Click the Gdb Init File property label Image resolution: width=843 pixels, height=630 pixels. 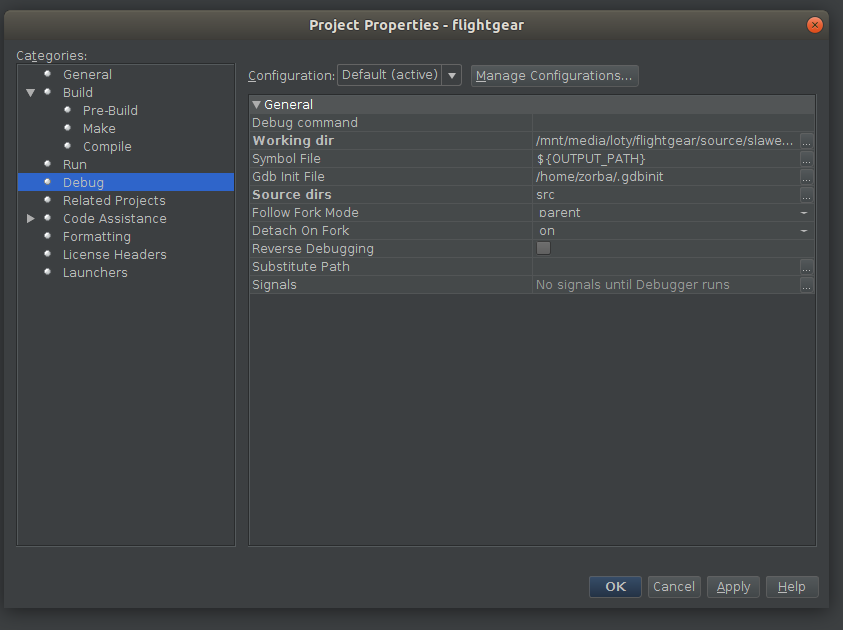pos(288,177)
